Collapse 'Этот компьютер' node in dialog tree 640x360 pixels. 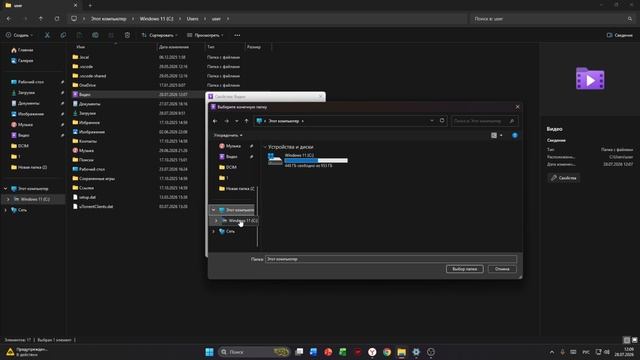point(213,210)
